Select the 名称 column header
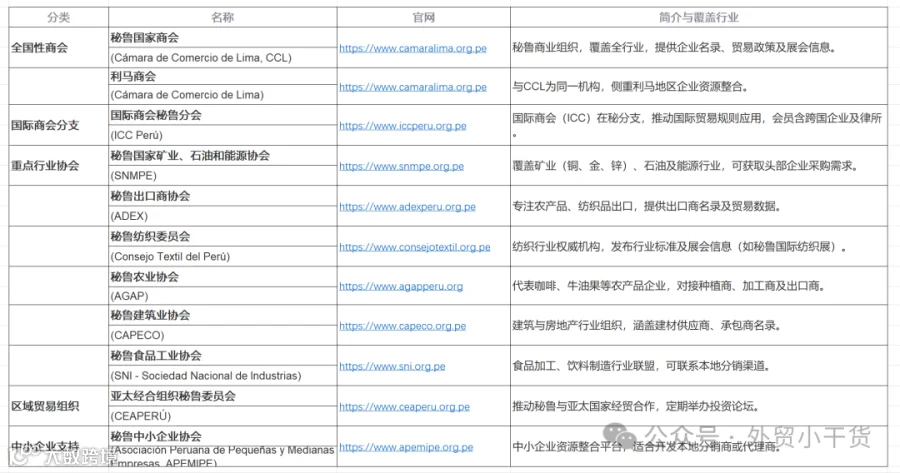The width and height of the screenshot is (900, 473). tap(223, 17)
